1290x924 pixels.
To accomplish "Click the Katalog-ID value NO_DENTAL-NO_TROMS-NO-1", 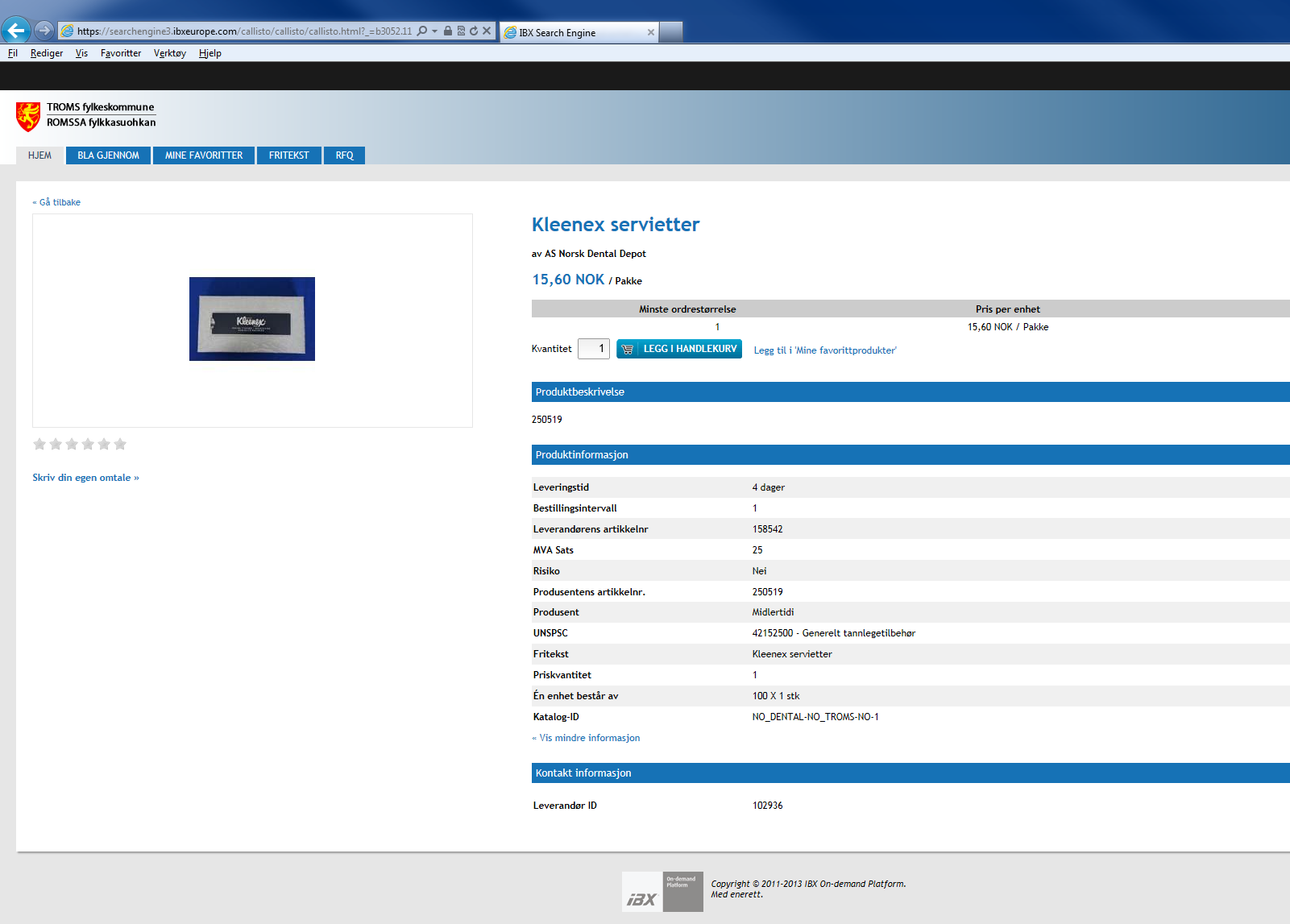I will point(815,717).
